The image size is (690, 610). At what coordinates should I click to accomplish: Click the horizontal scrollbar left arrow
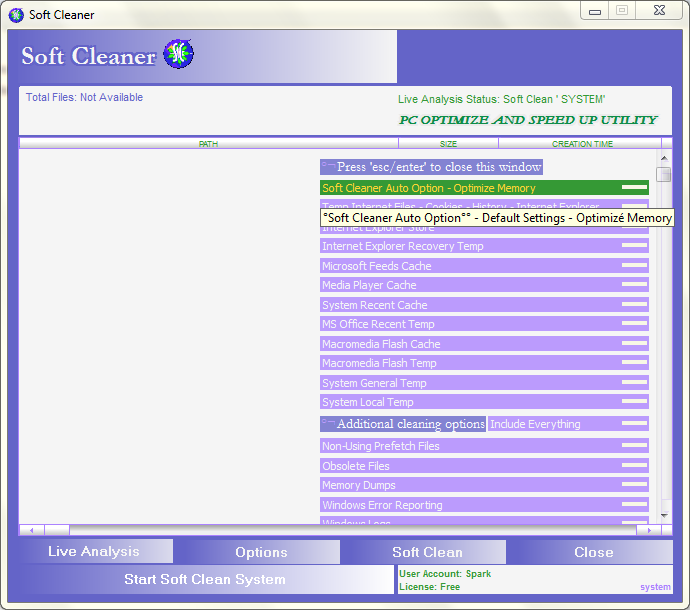click(x=31, y=530)
